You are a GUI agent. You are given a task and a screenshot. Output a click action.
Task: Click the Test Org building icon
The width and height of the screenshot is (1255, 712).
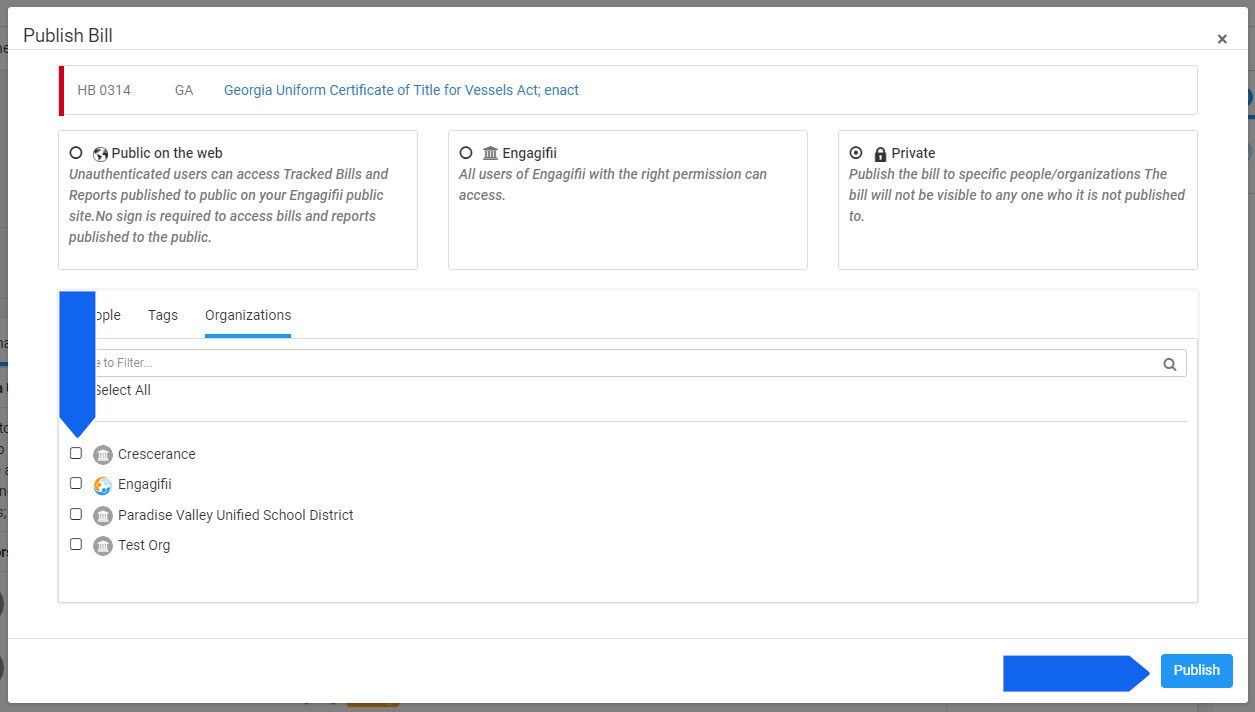103,546
